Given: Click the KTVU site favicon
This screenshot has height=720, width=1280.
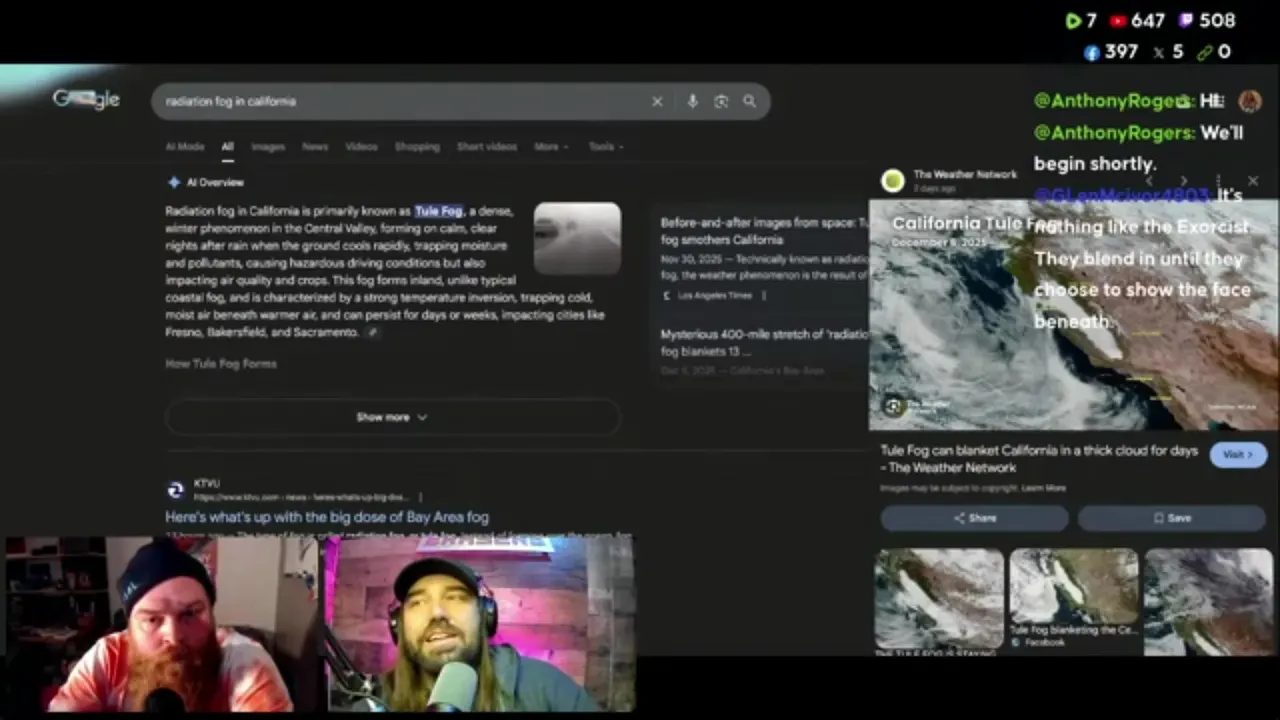Looking at the screenshot, I should click(175, 489).
